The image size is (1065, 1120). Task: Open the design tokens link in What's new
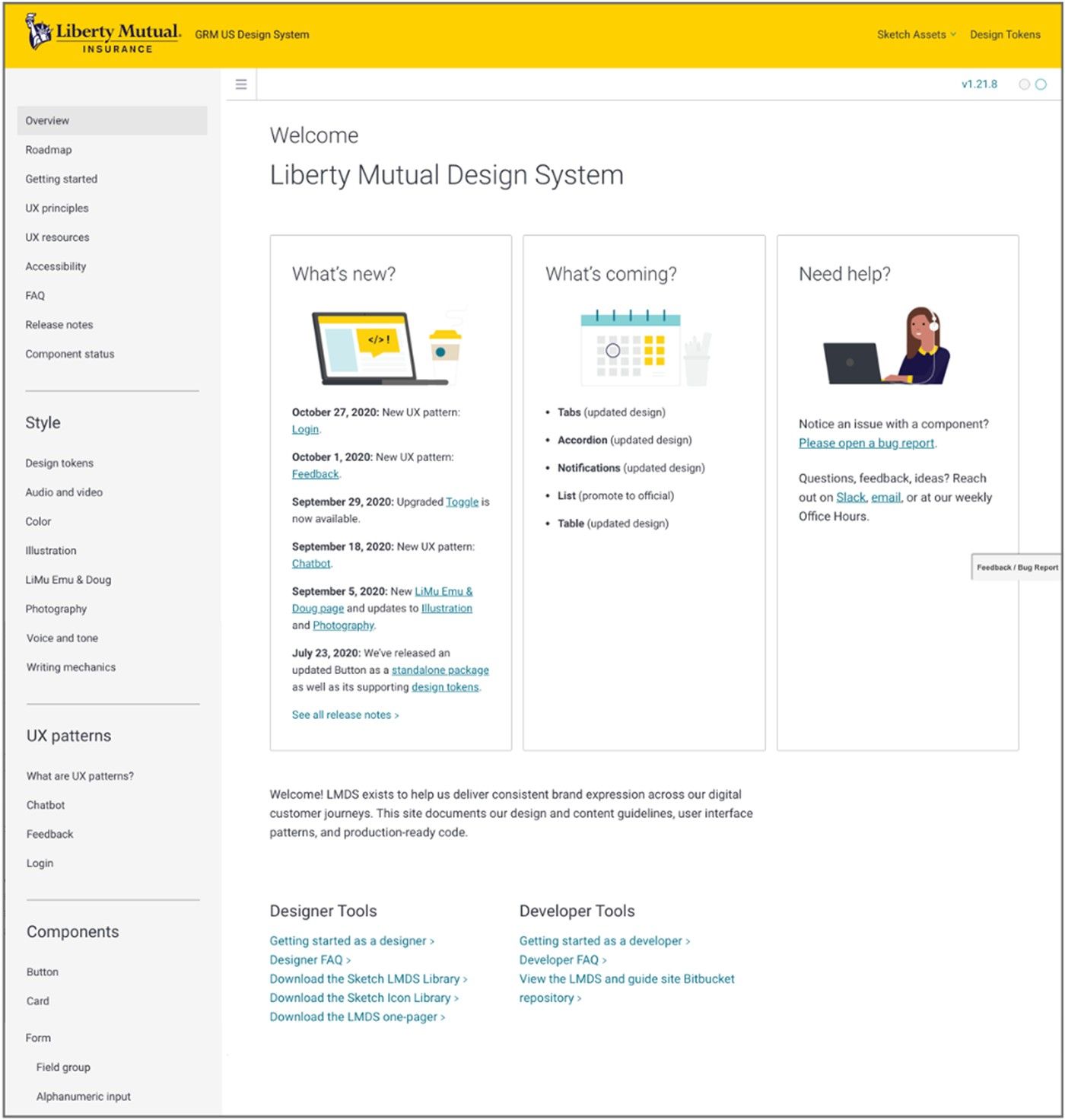point(445,687)
